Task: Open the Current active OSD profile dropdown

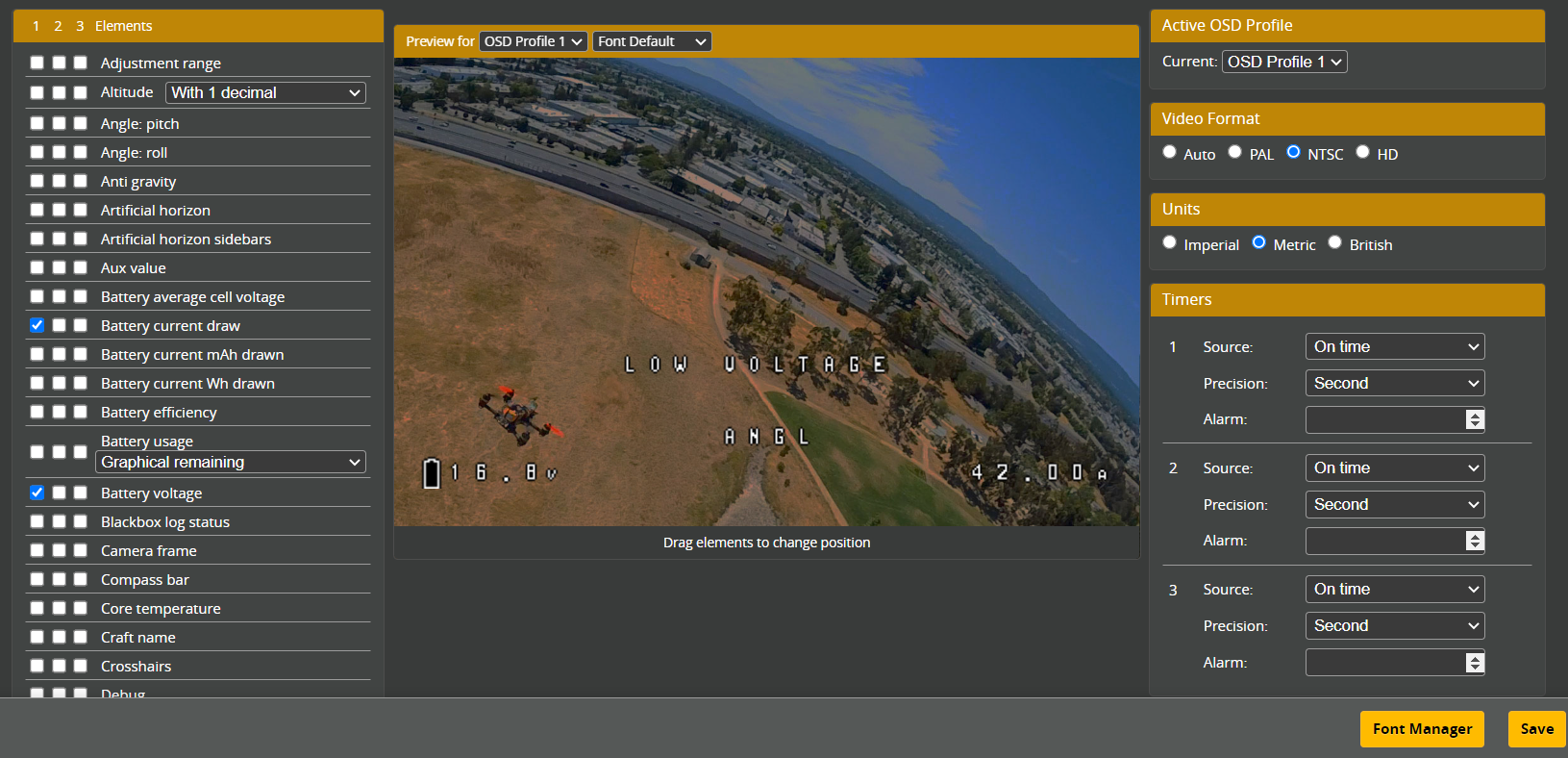Action: pos(1283,62)
